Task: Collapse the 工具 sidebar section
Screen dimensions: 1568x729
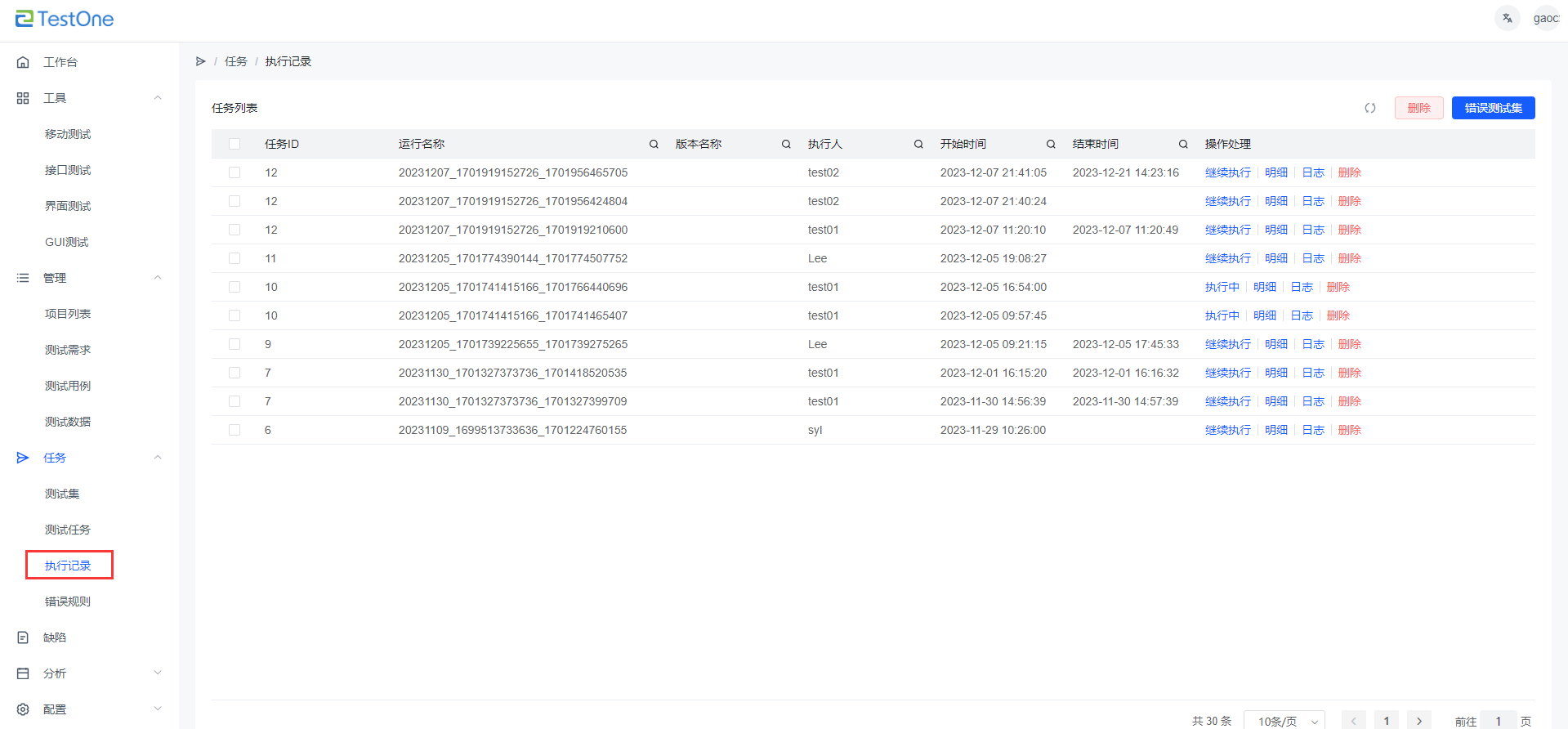Action: click(158, 98)
